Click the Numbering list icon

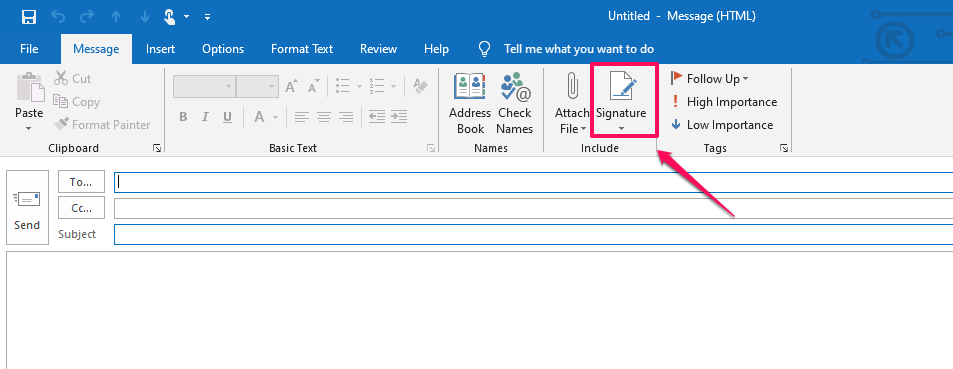pyautogui.click(x=378, y=86)
